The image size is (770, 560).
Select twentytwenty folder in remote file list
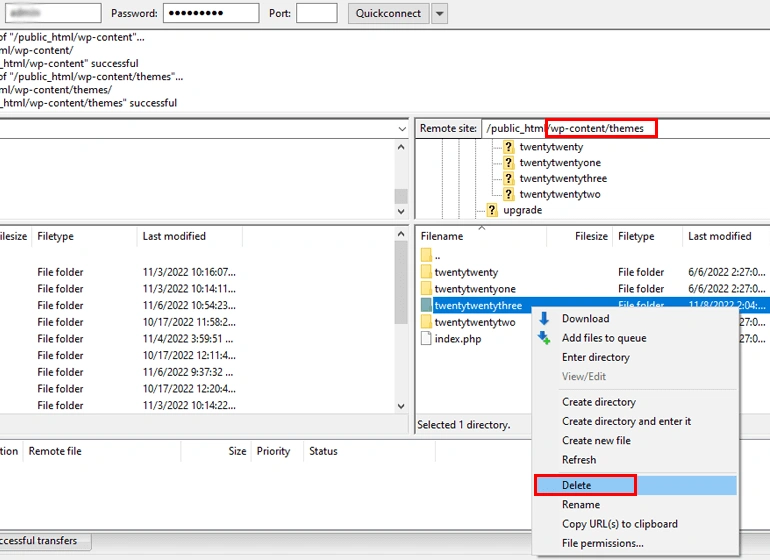click(466, 272)
